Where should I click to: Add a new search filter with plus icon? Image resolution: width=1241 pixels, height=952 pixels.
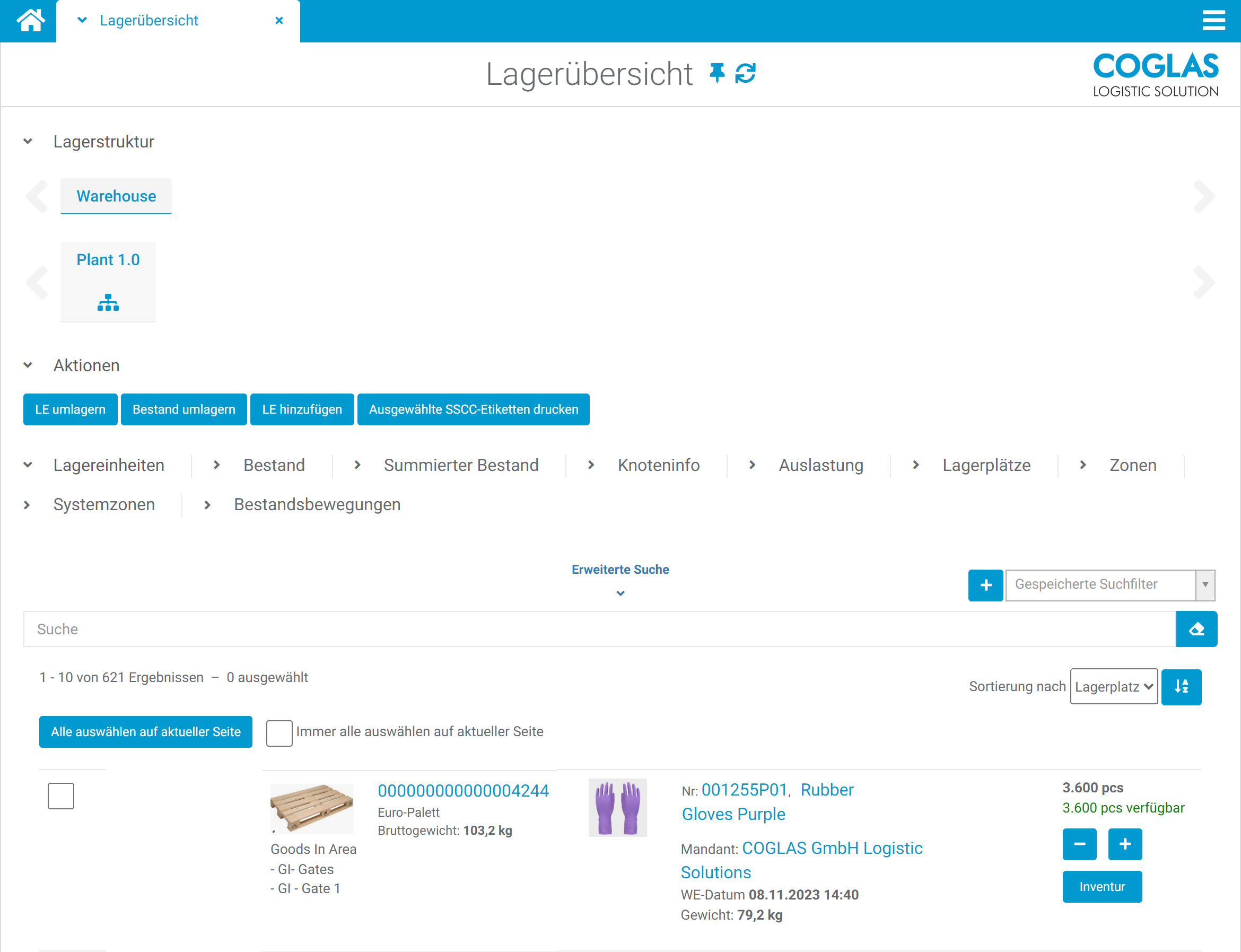click(985, 585)
